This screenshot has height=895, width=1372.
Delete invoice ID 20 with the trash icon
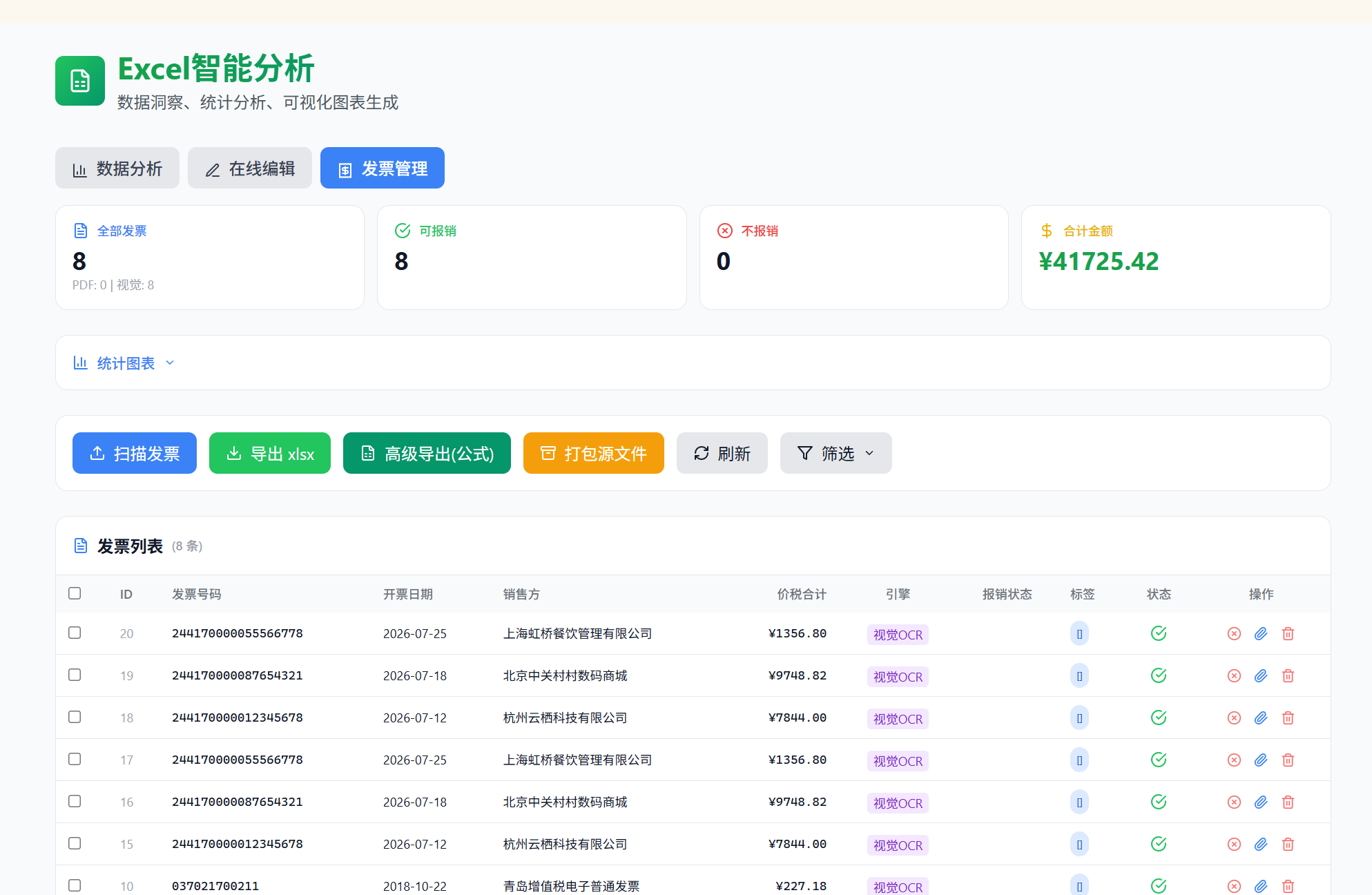coord(1288,634)
